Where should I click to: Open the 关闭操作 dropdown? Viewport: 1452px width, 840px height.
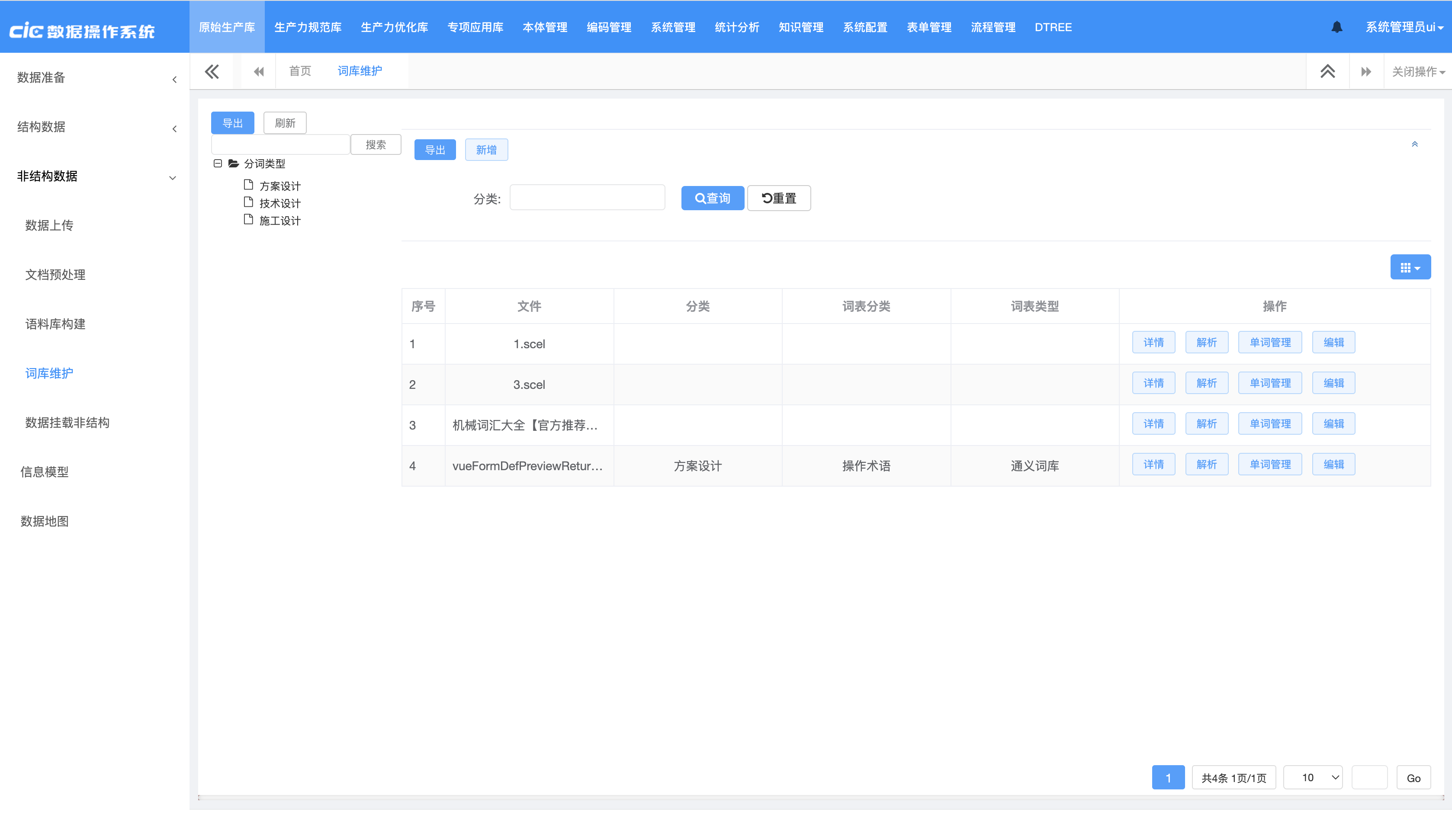[x=1417, y=71]
